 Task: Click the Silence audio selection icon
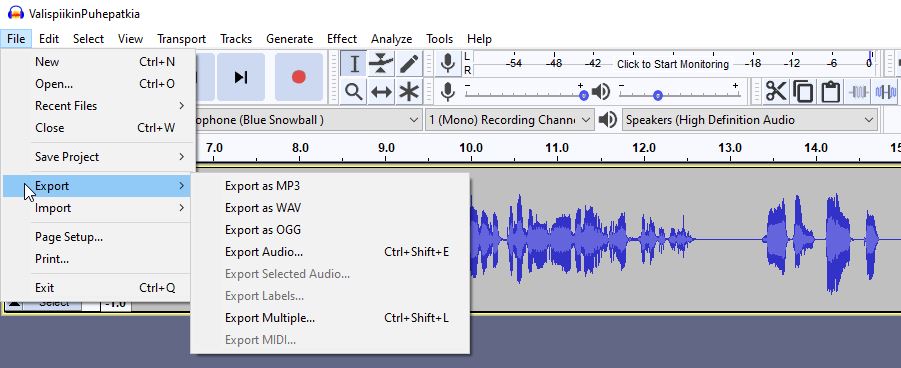click(885, 91)
